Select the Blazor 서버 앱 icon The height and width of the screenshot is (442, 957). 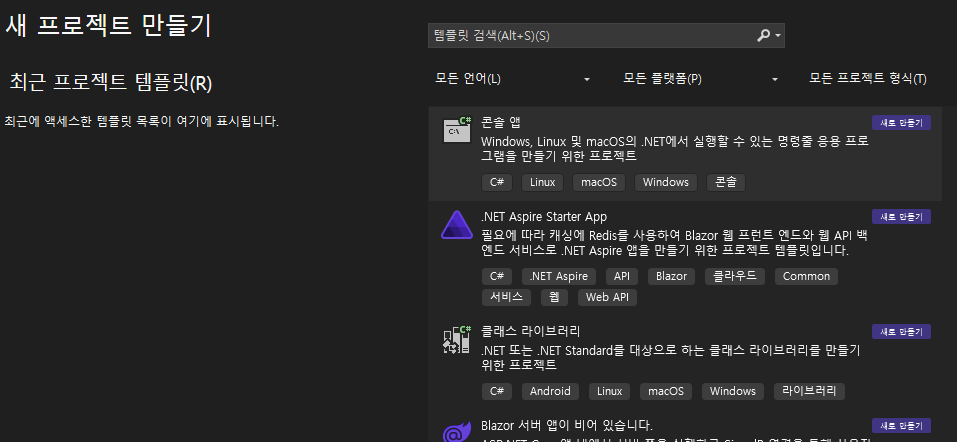[x=457, y=430]
